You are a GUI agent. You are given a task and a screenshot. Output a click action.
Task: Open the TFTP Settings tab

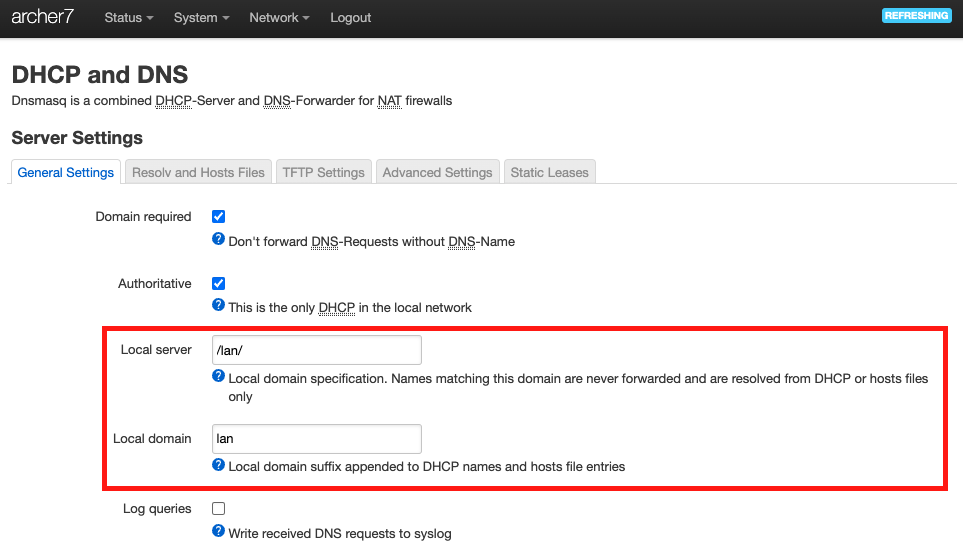324,172
